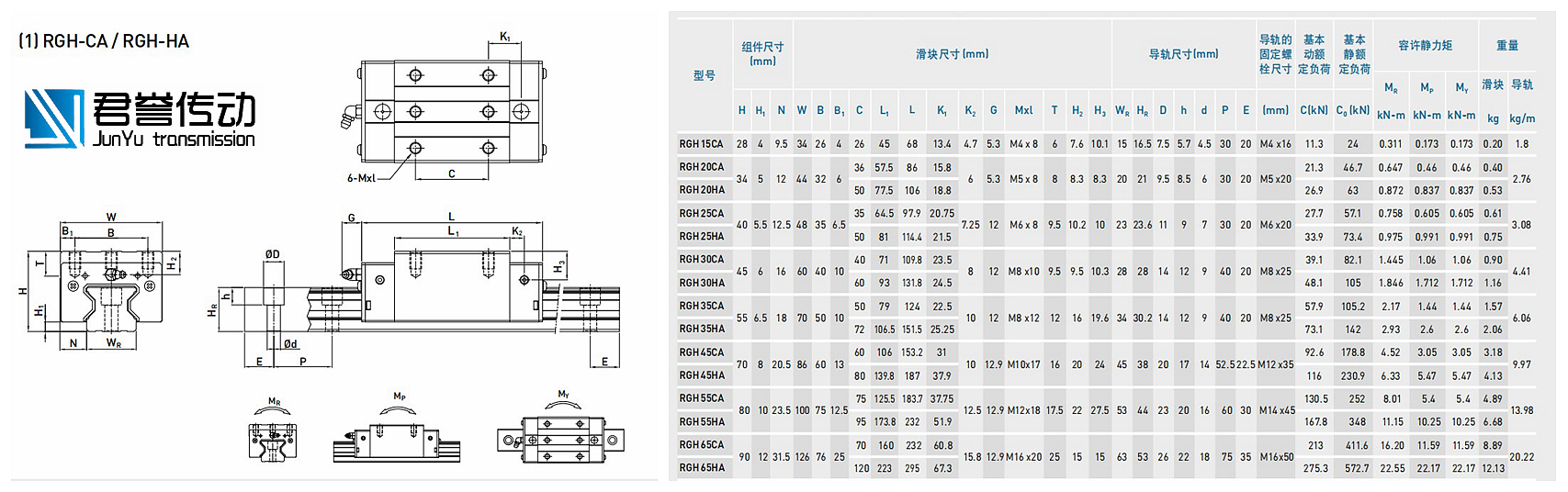Click the RGH25CA model name
The image size is (1568, 492).
click(702, 214)
